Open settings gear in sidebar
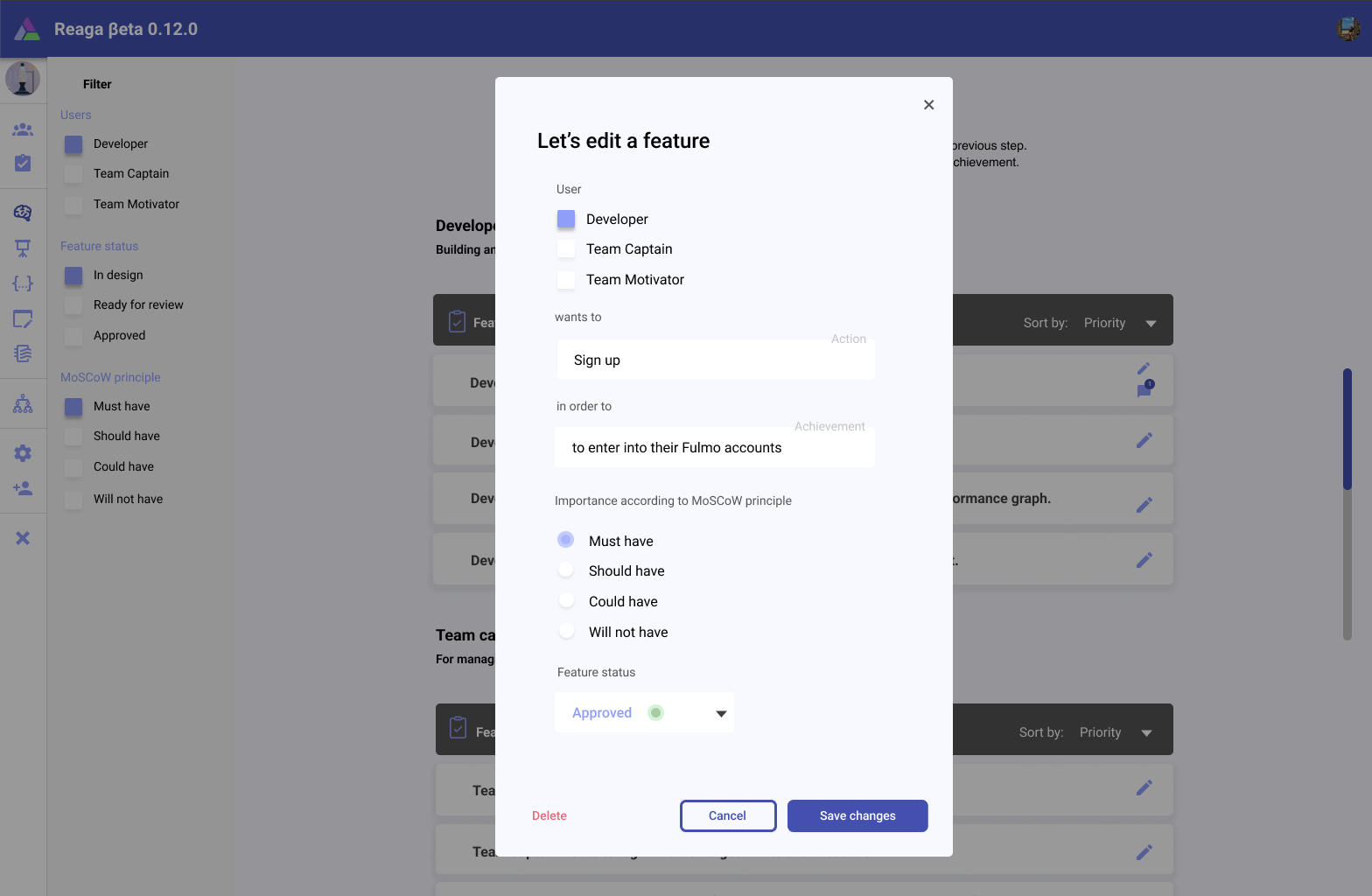Image resolution: width=1372 pixels, height=896 pixels. (23, 453)
